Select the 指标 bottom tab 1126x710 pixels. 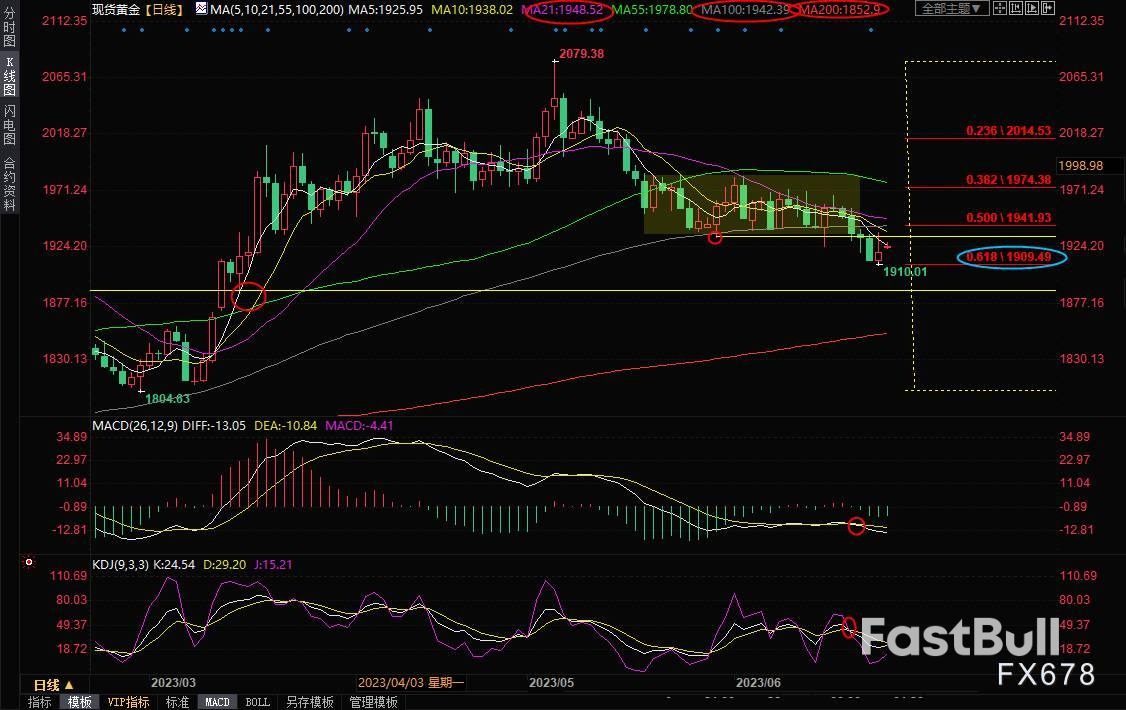[x=39, y=702]
